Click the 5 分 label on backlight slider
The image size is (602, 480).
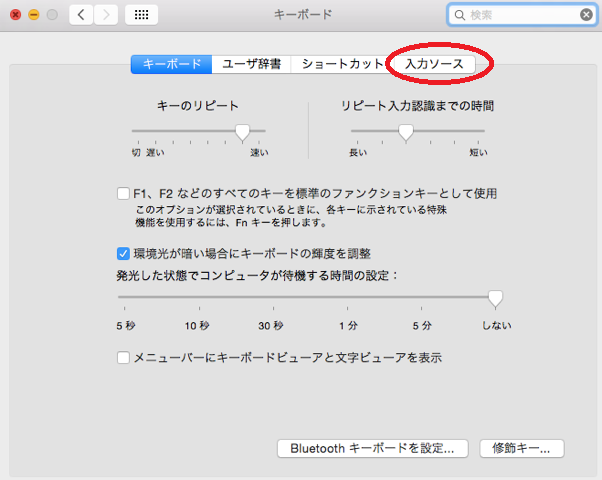tap(422, 326)
